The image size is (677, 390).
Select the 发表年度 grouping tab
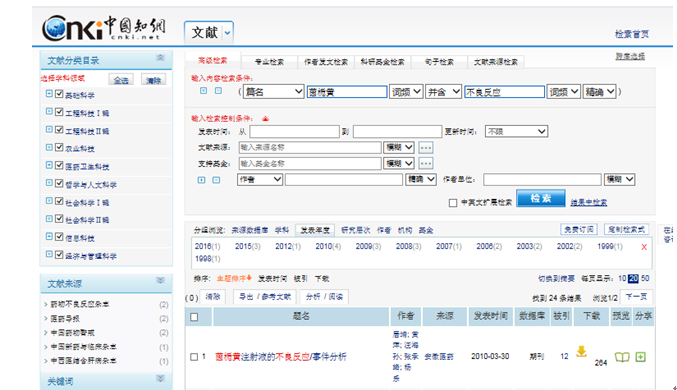[x=315, y=230]
